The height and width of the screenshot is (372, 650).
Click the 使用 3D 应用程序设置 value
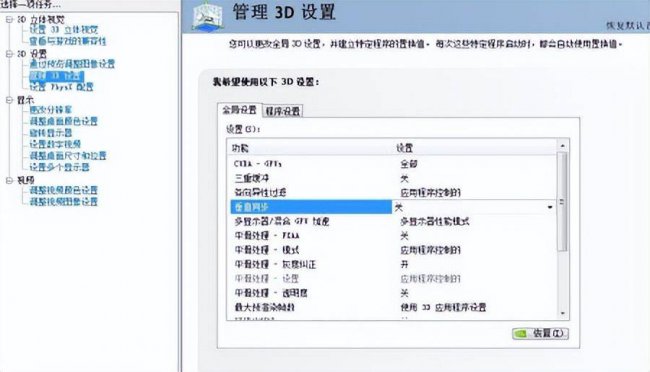pyautogui.click(x=443, y=307)
